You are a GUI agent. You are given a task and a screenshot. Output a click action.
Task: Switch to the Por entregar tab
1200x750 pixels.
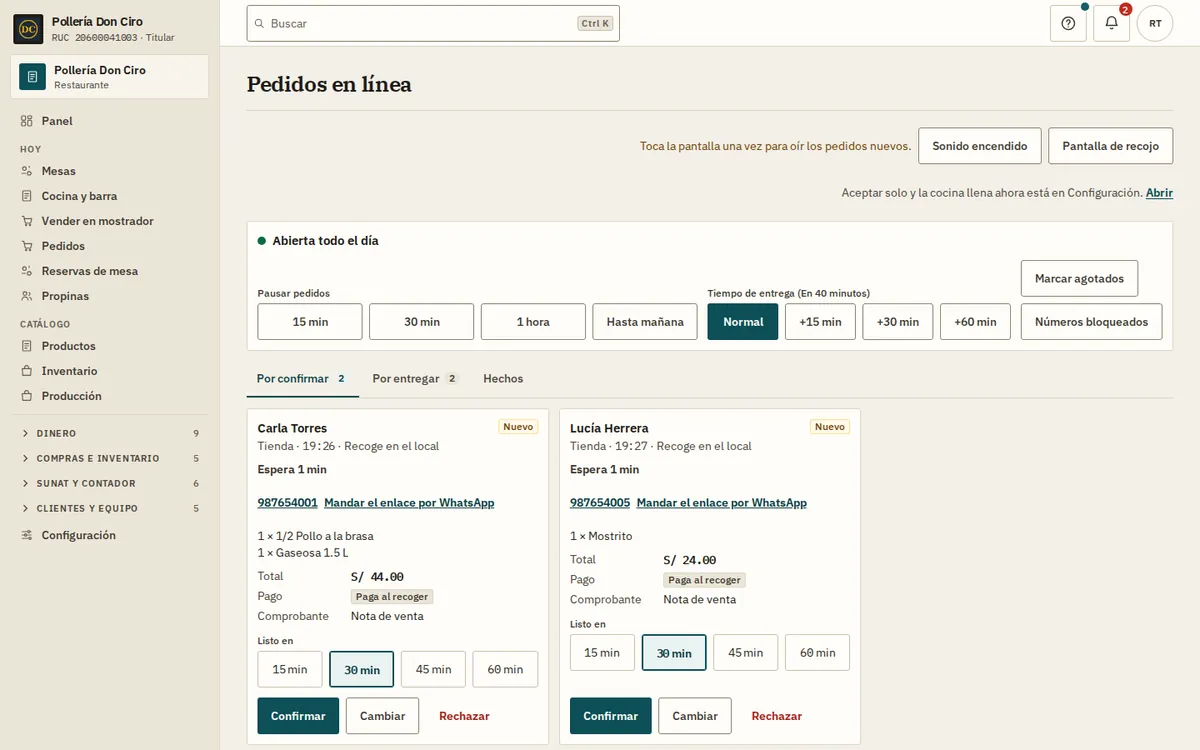[415, 379]
